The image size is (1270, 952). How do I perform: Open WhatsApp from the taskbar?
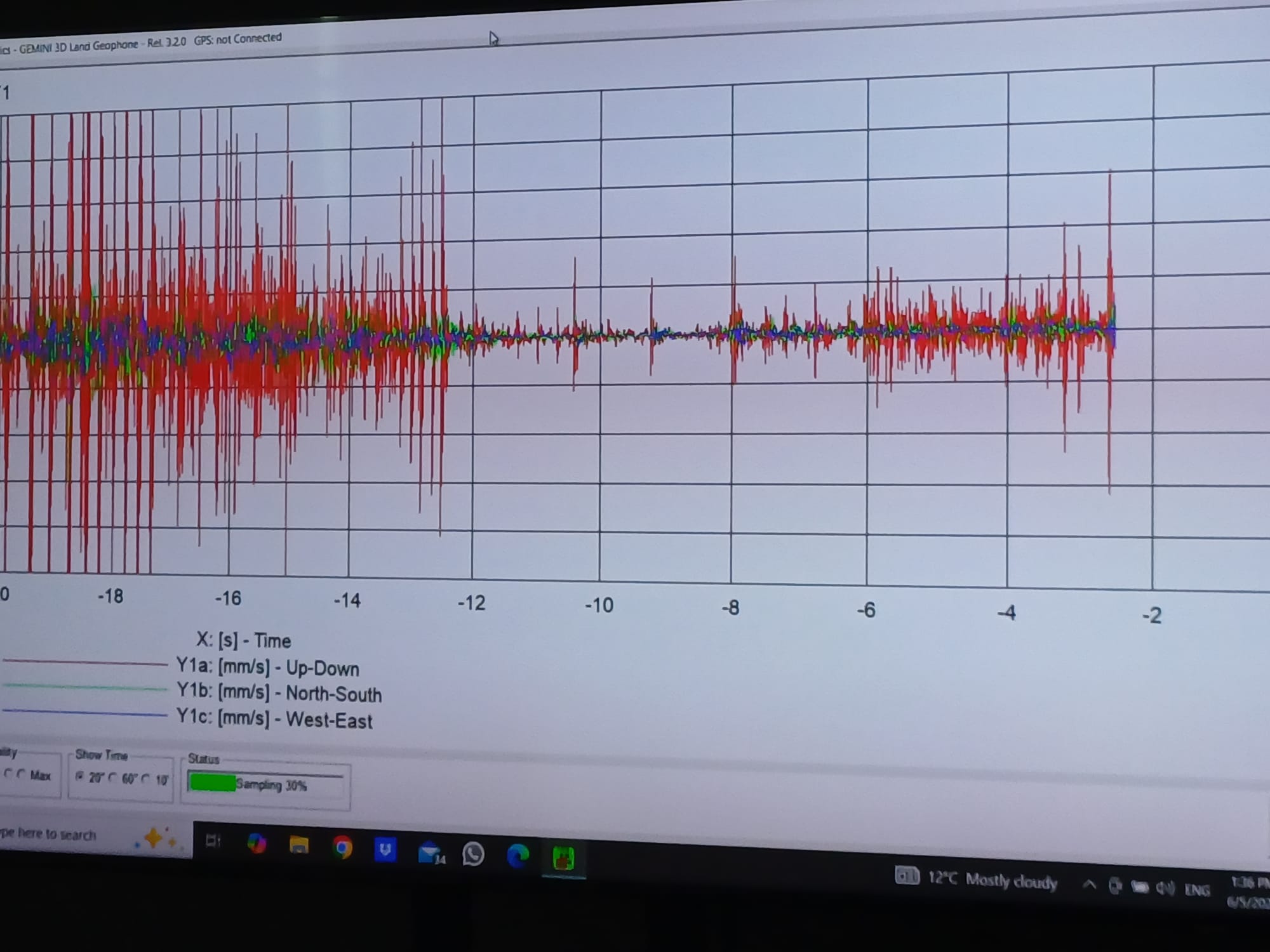pos(473,854)
